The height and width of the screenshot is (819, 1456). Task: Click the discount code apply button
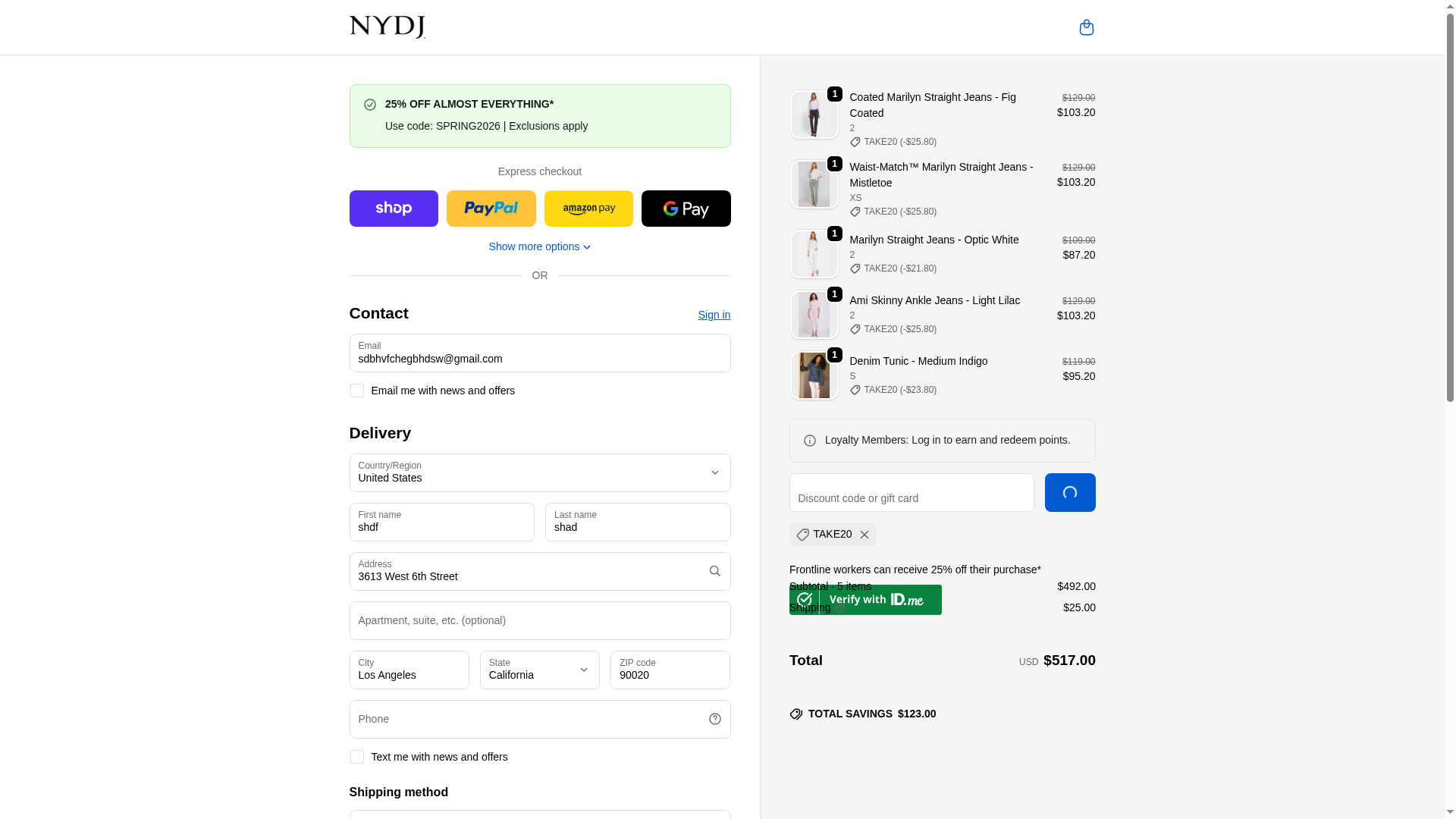tap(1069, 493)
